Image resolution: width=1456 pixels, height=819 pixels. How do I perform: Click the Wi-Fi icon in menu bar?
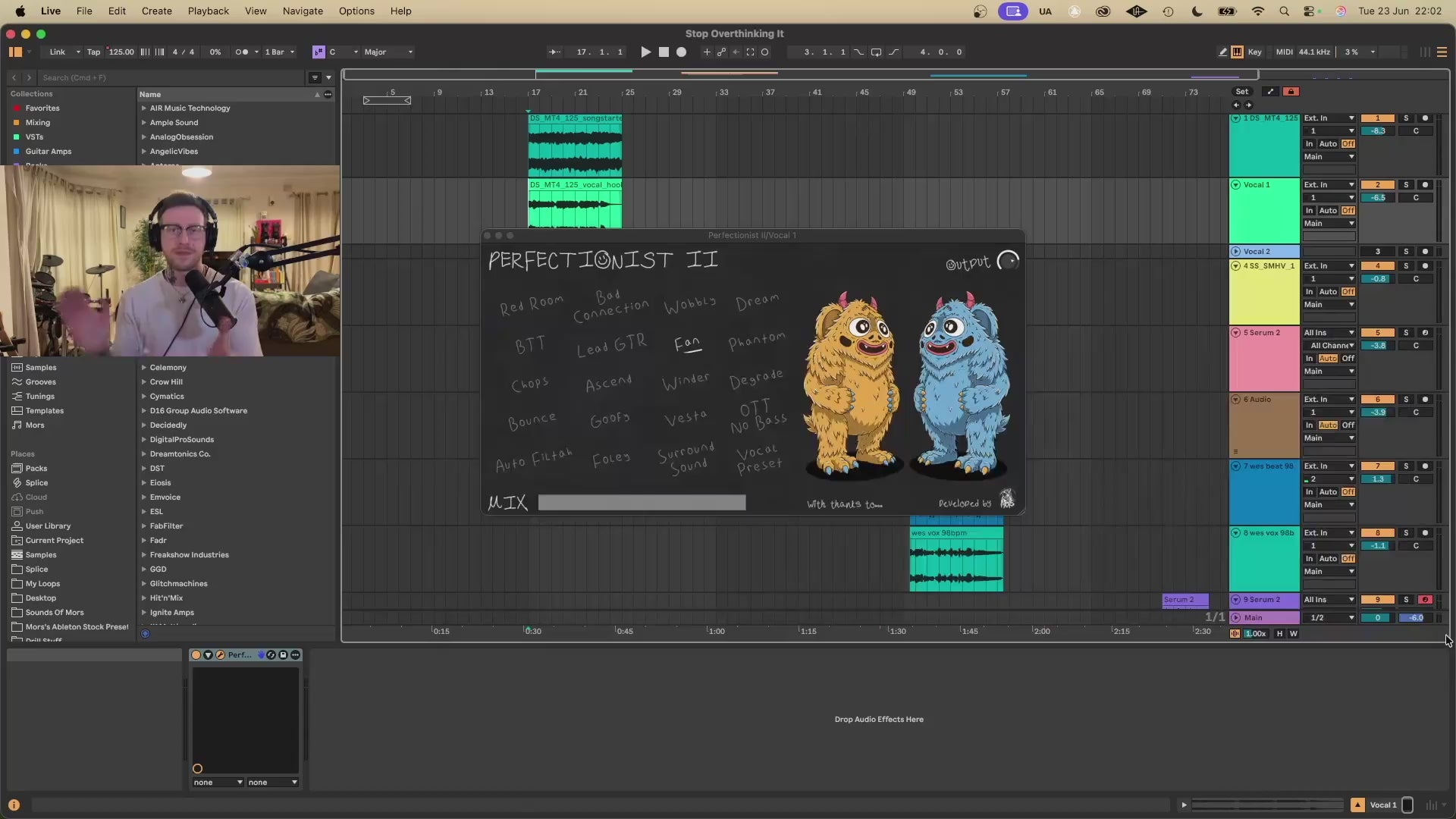point(1258,11)
